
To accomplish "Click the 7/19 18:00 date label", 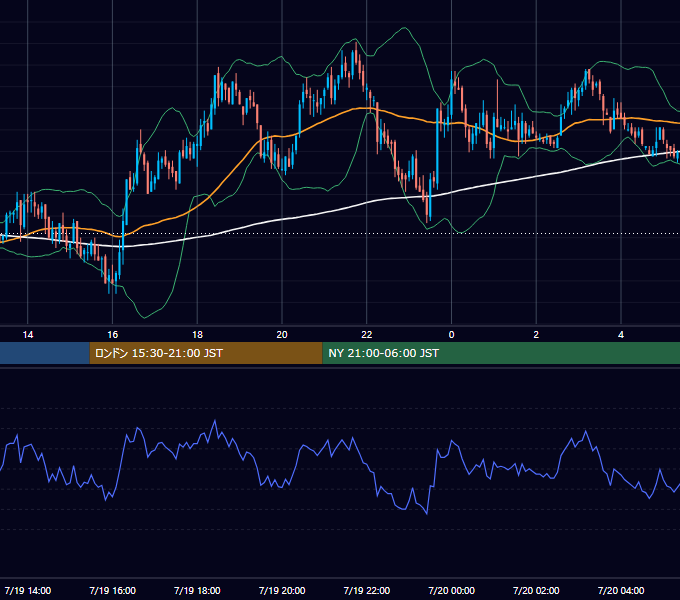I will [x=197, y=590].
